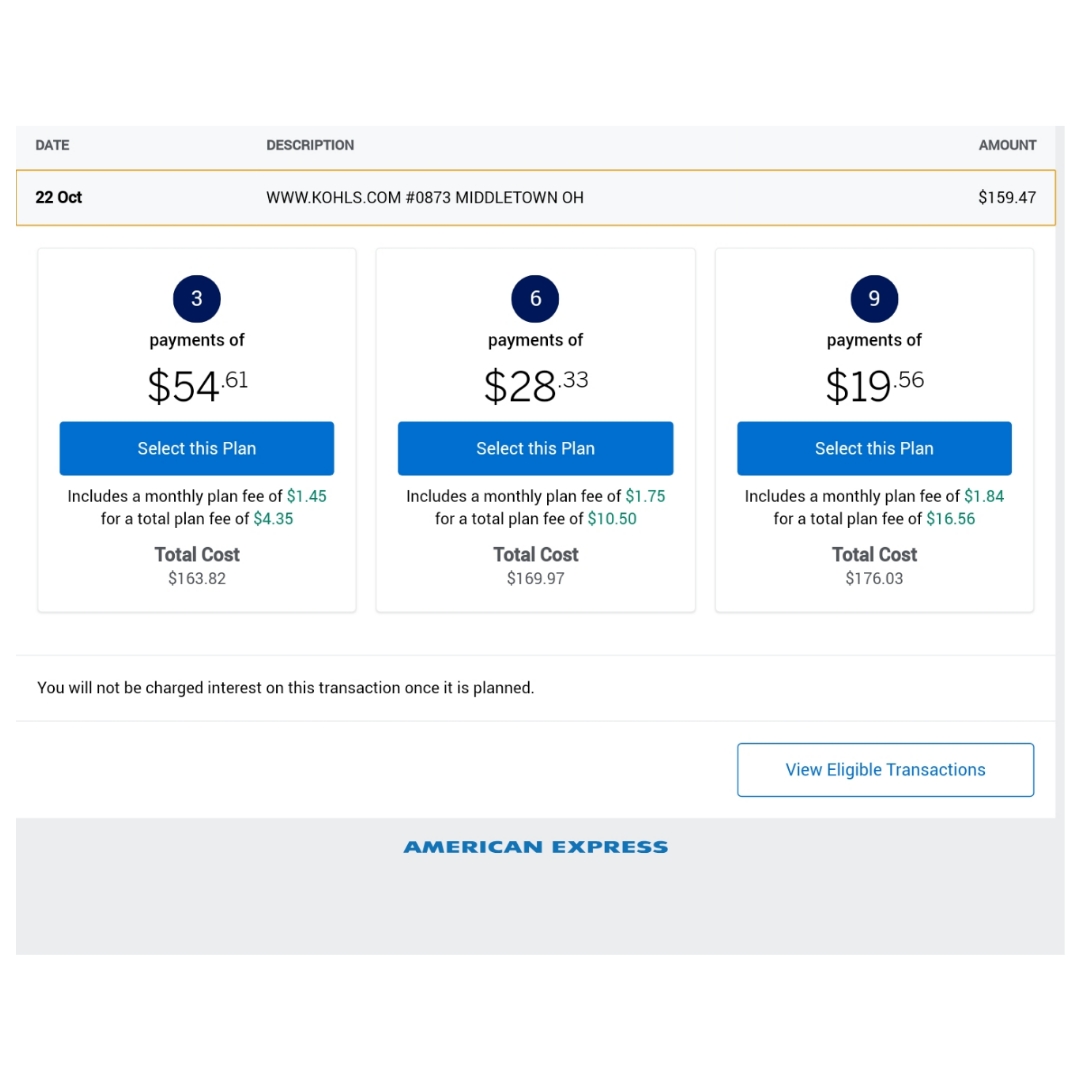The width and height of the screenshot is (1080, 1080).
Task: Click the circular 3 payments badge
Action: point(196,298)
